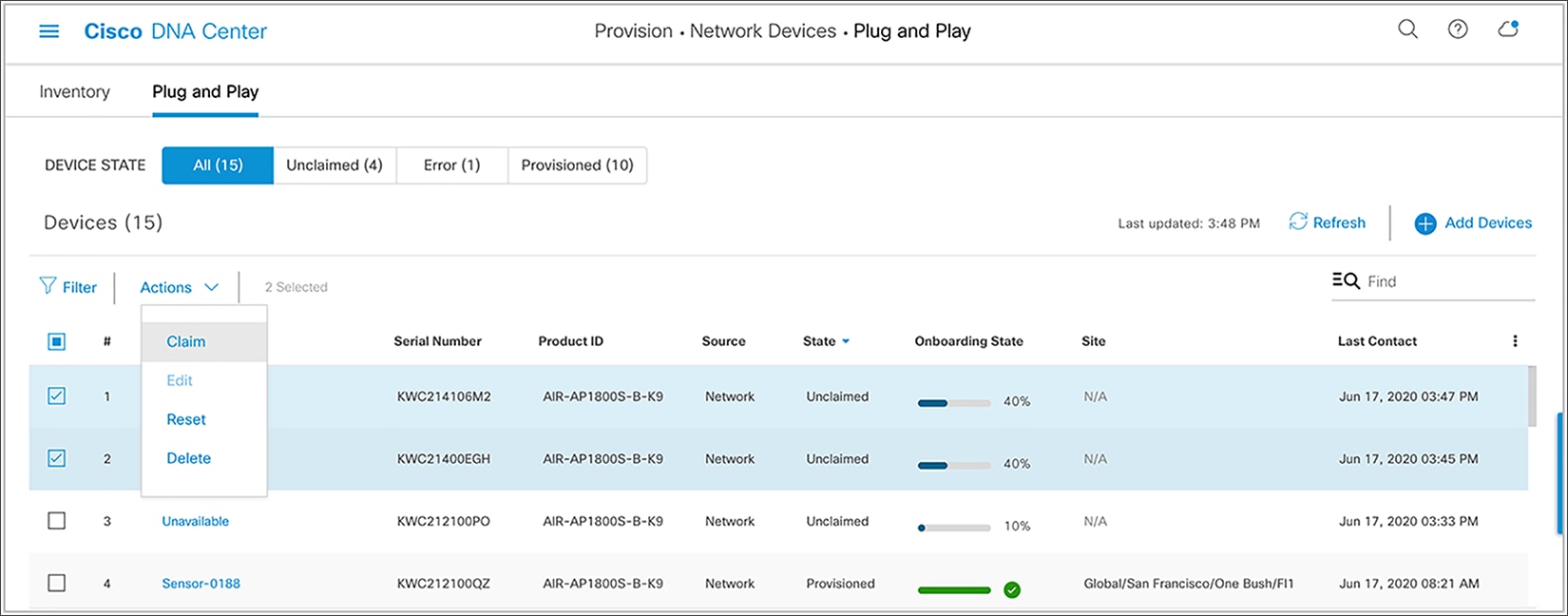This screenshot has width=1568, height=616.
Task: Choose Edit from the Actions menu
Action: [x=180, y=380]
